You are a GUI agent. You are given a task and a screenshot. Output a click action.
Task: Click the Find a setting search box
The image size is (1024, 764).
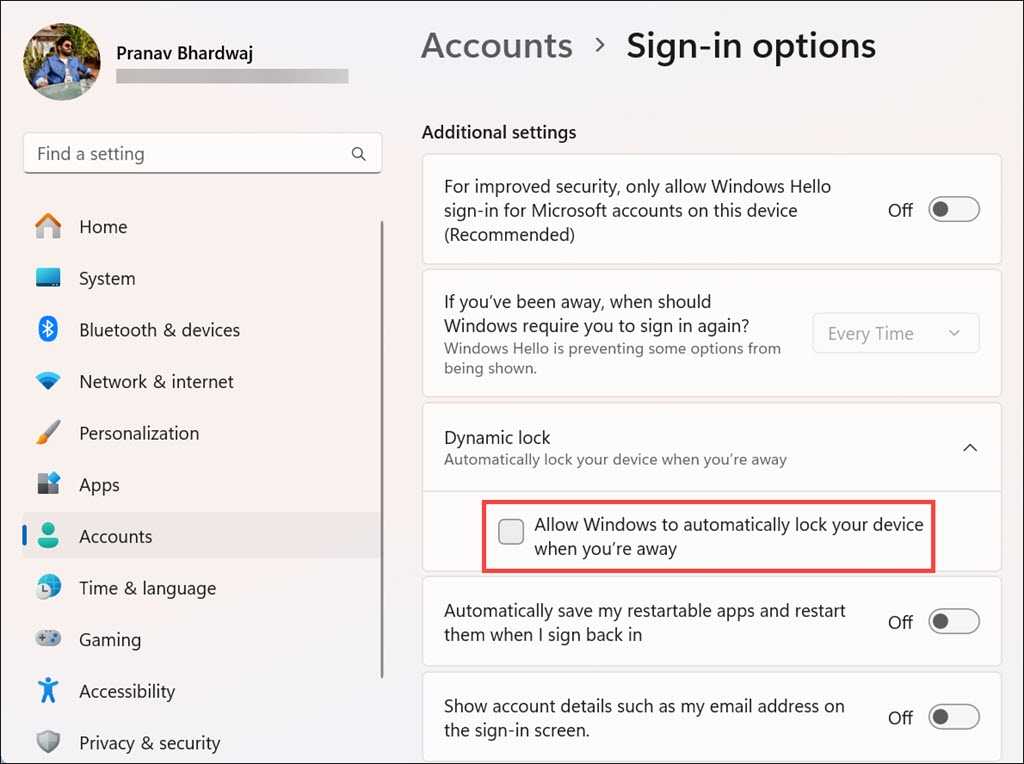click(x=202, y=153)
